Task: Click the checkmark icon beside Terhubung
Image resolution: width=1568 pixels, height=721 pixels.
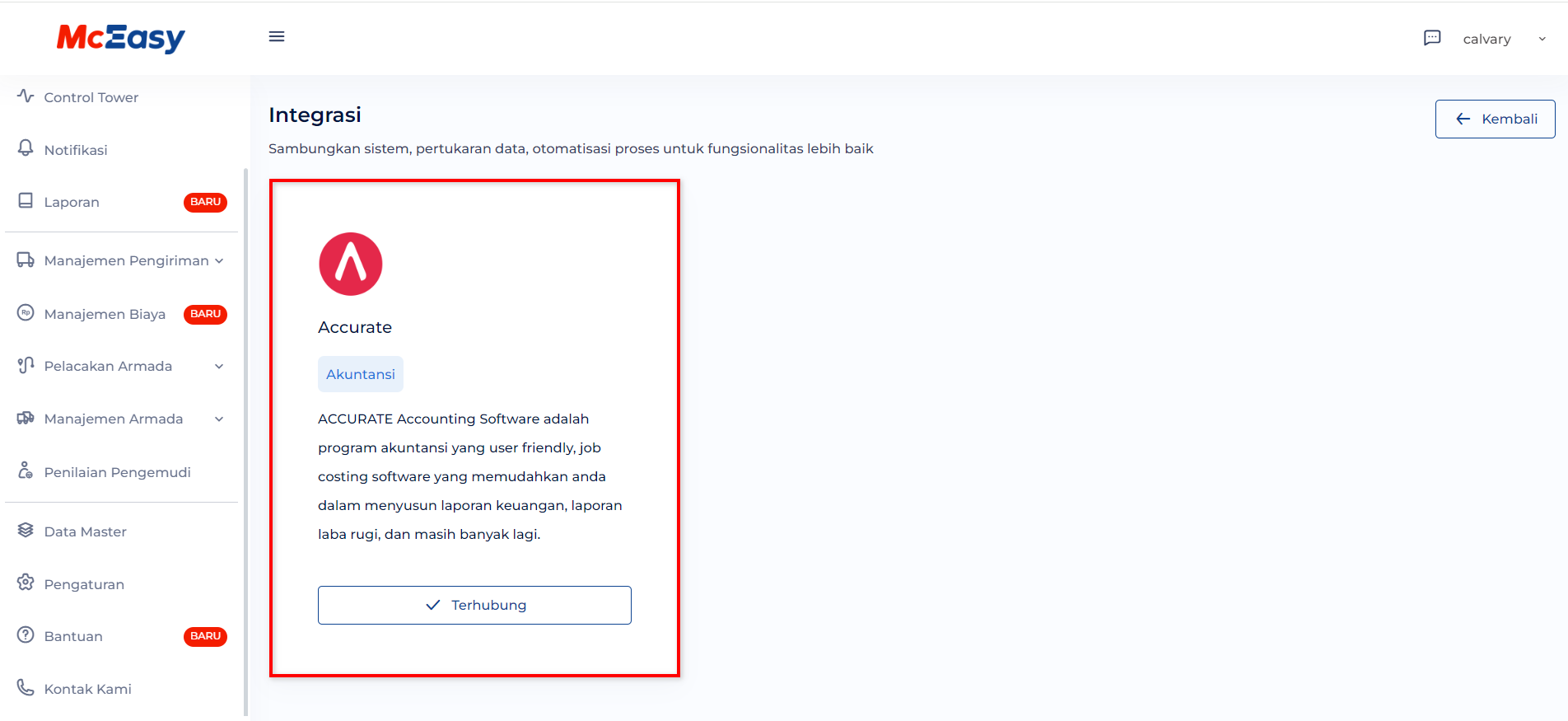Action: [x=433, y=605]
